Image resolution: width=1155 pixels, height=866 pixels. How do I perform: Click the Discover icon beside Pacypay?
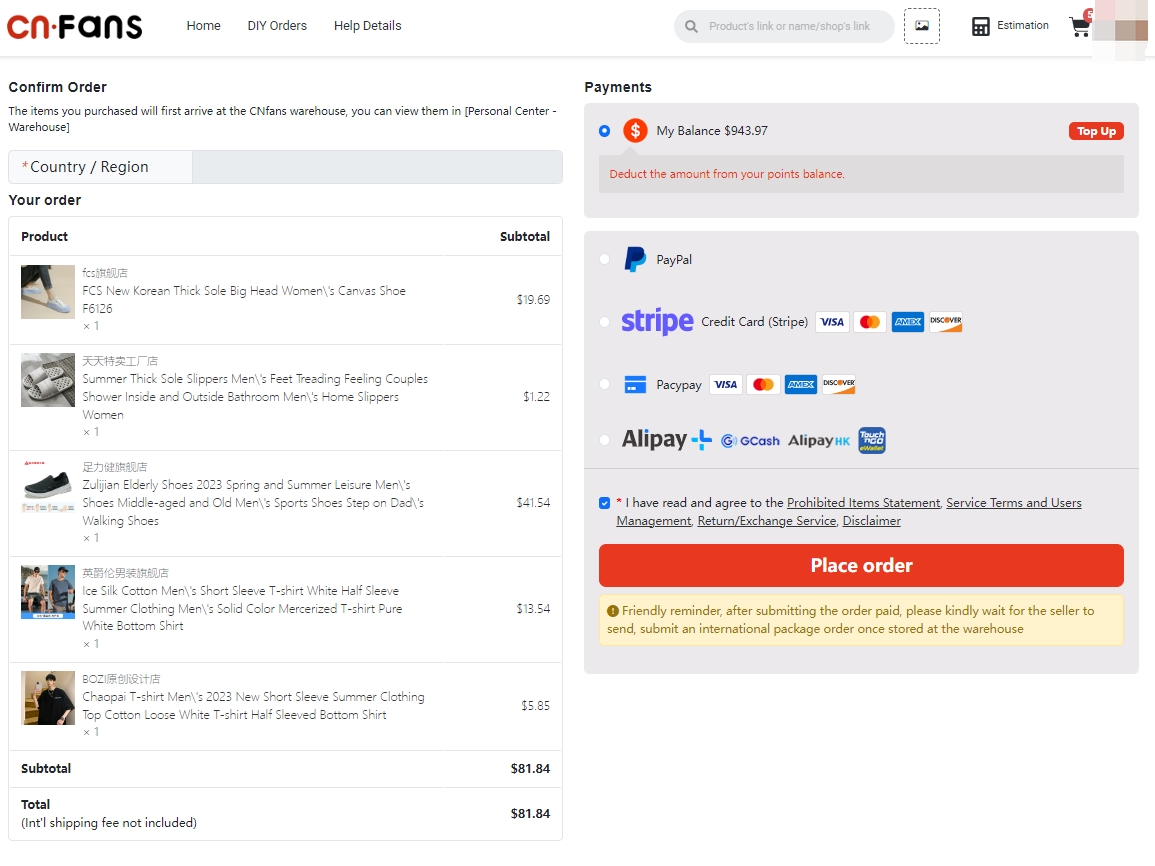839,384
